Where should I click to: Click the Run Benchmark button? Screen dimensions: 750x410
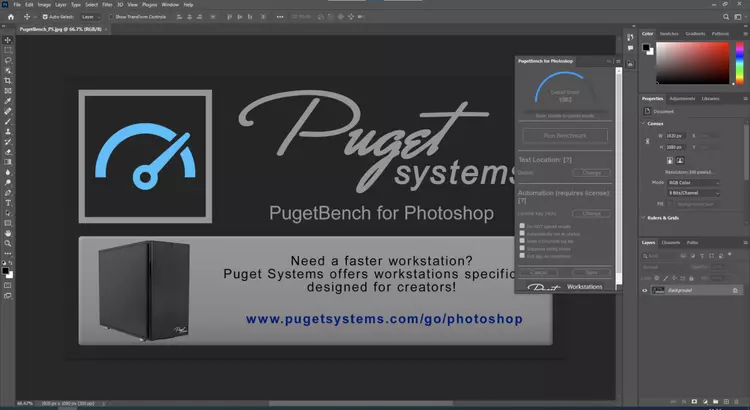pos(565,136)
